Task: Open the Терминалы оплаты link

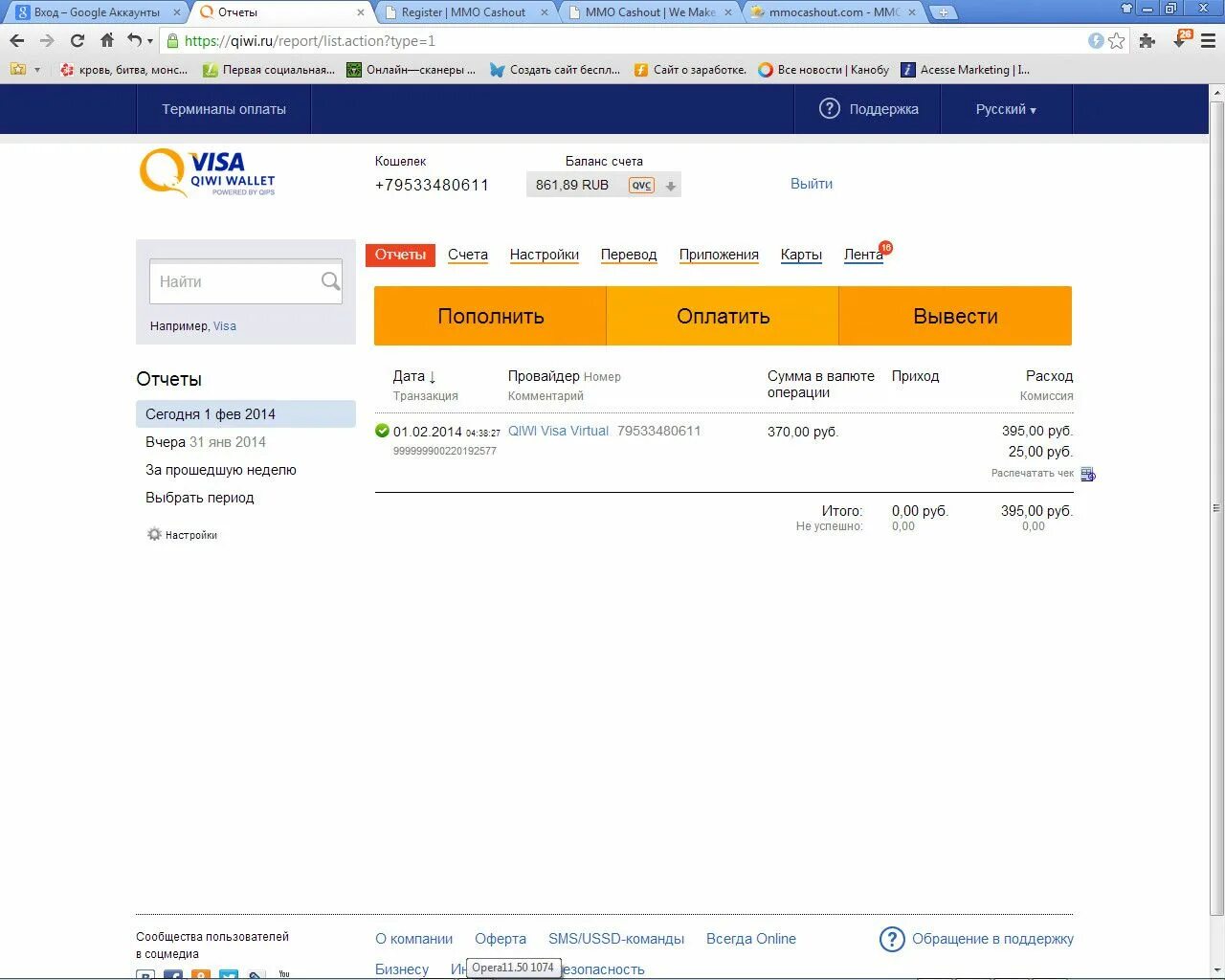Action: coord(224,109)
